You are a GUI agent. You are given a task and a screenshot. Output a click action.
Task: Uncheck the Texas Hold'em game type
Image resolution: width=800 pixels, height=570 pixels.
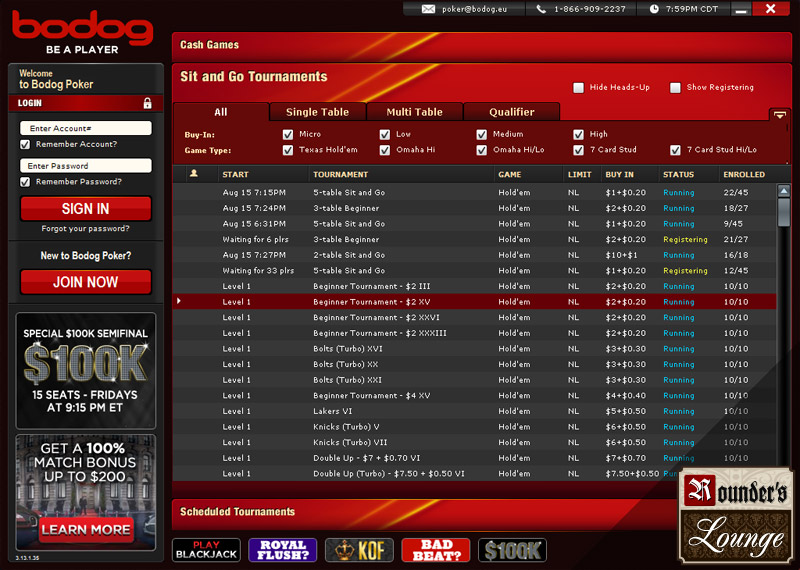pos(288,150)
